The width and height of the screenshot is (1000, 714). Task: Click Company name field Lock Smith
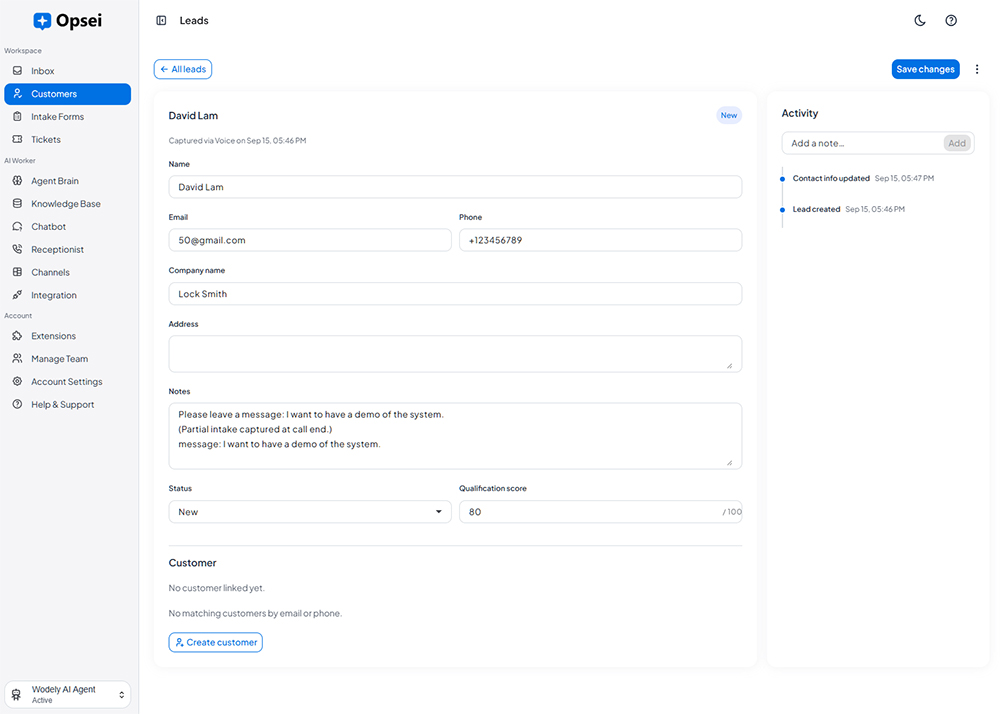click(455, 294)
